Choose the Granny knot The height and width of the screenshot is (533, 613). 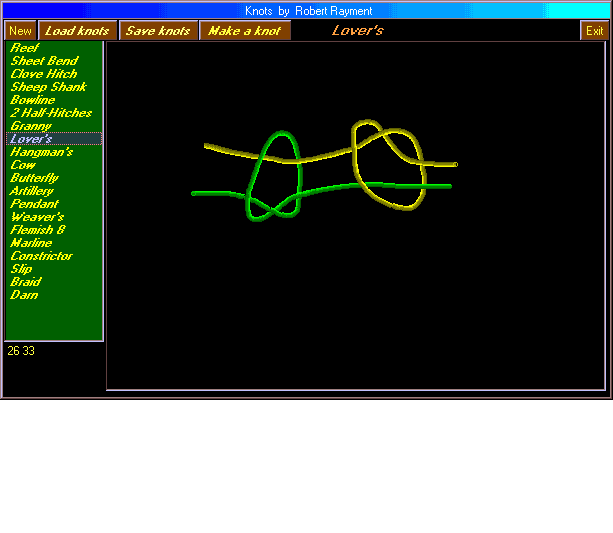coord(31,126)
